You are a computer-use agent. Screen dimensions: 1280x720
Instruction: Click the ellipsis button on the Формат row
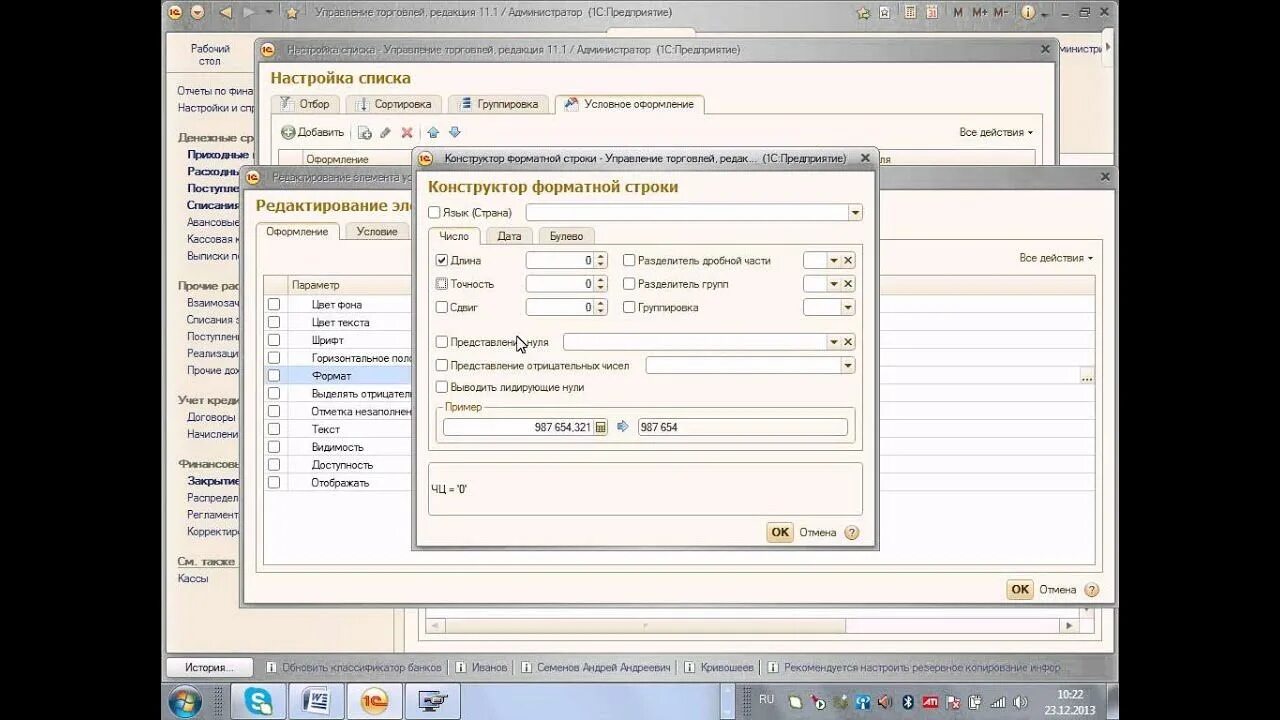pyautogui.click(x=1087, y=377)
